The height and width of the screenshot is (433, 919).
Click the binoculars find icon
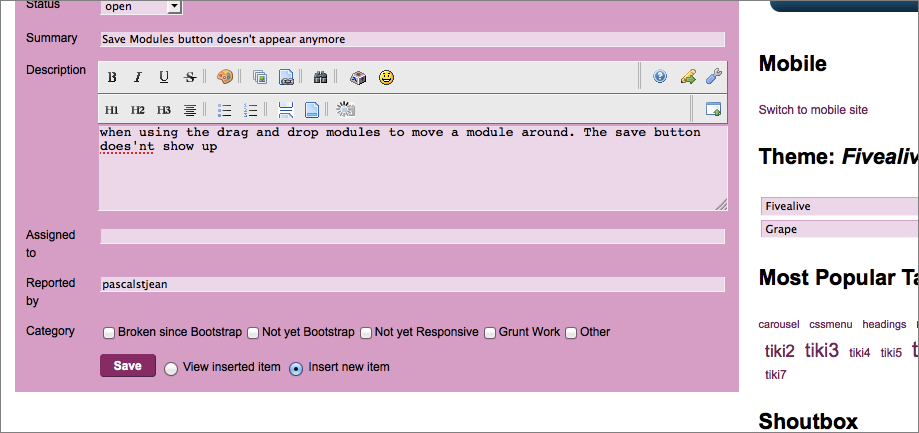pos(320,77)
